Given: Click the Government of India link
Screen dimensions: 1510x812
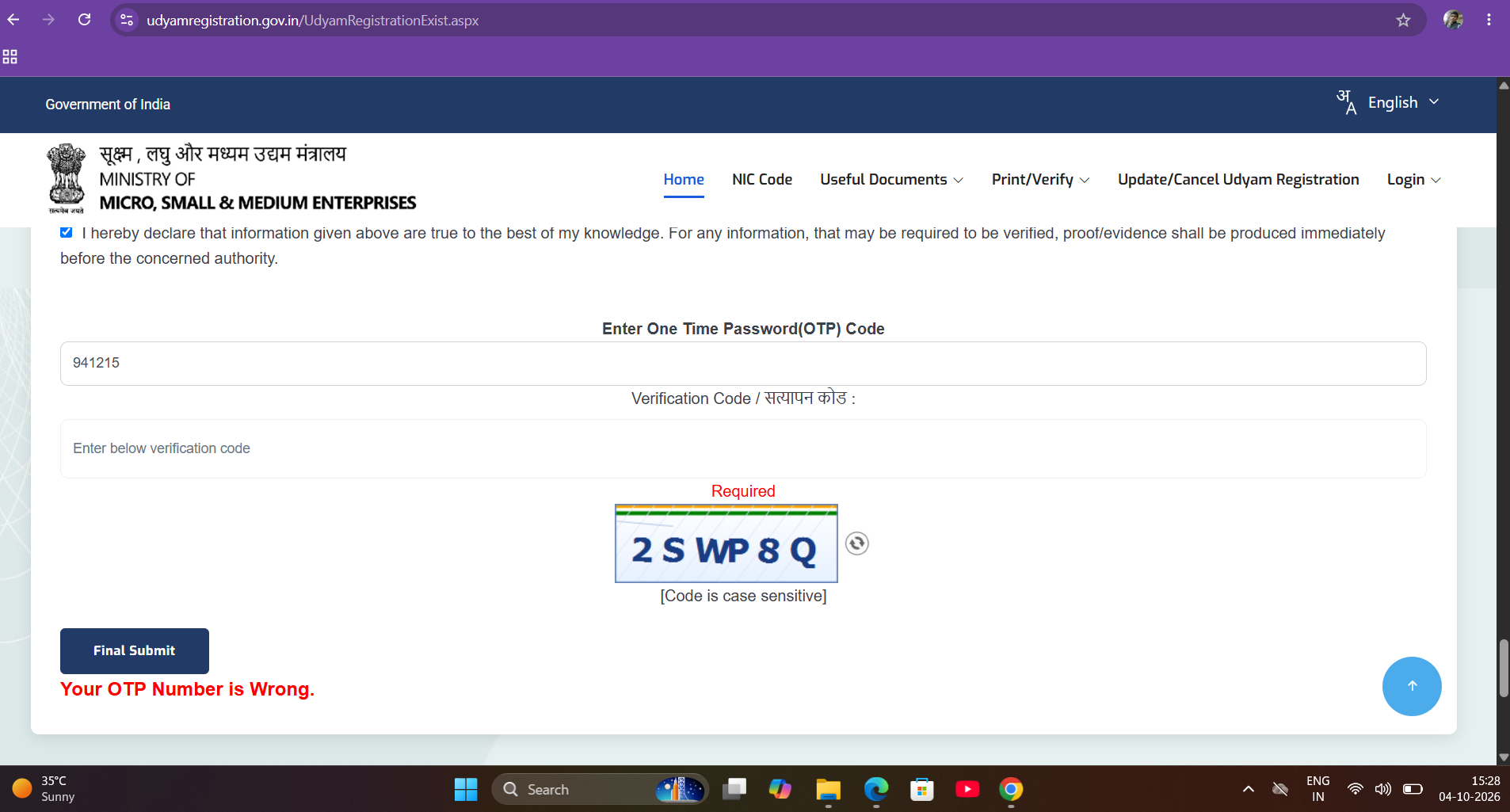Looking at the screenshot, I should point(108,105).
